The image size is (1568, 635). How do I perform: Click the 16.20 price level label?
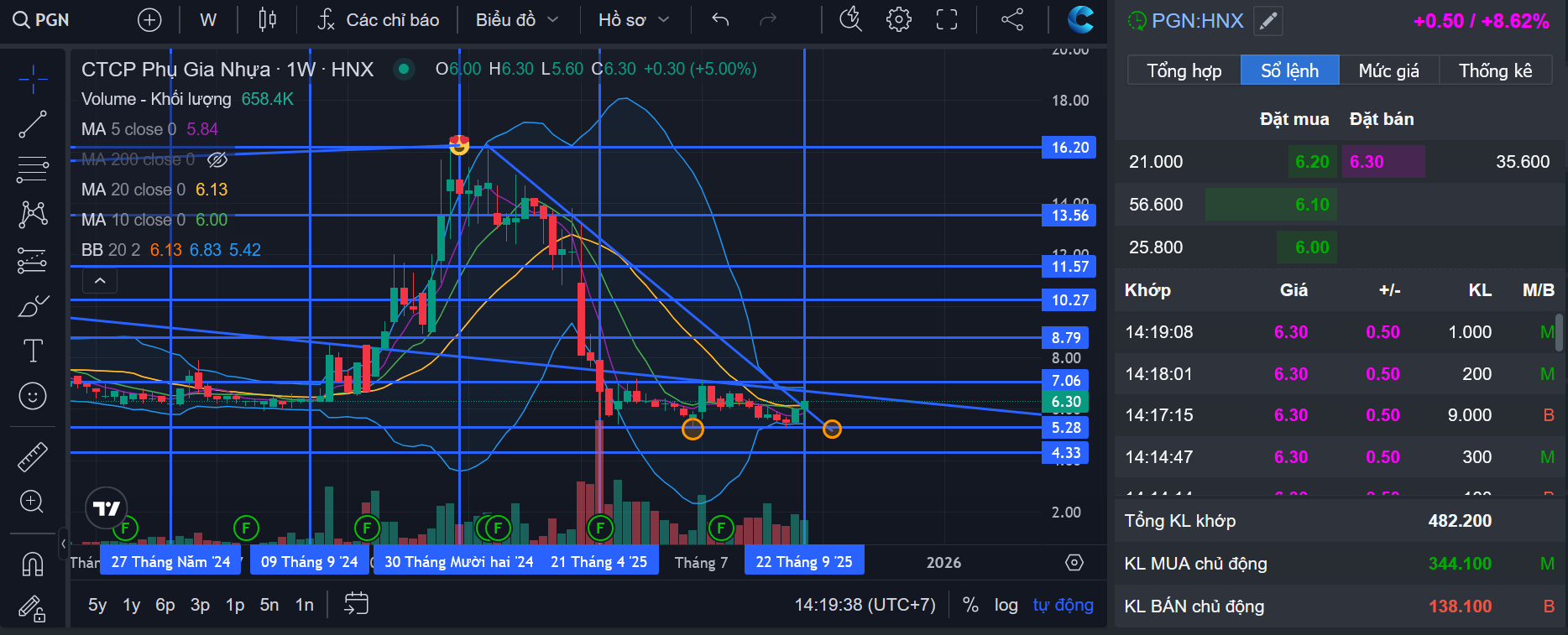coord(1069,148)
